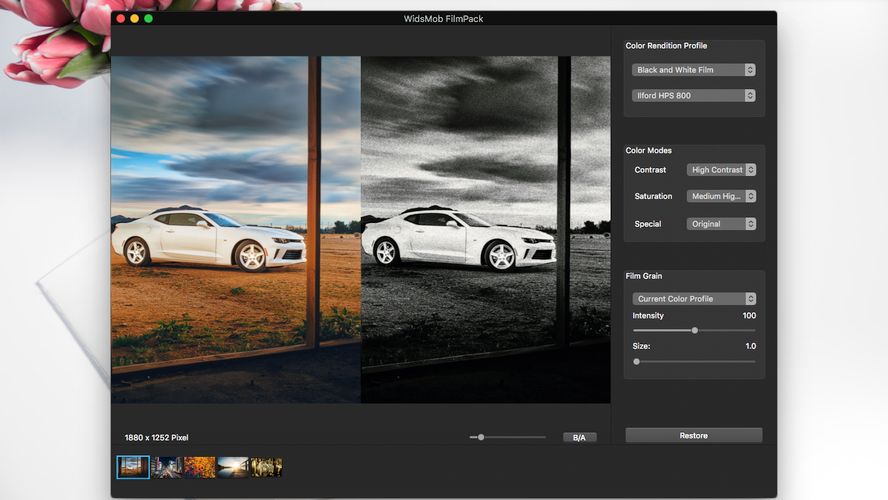This screenshot has width=888, height=500.
Task: Adjust the film grain Intensity slider
Action: click(694, 330)
